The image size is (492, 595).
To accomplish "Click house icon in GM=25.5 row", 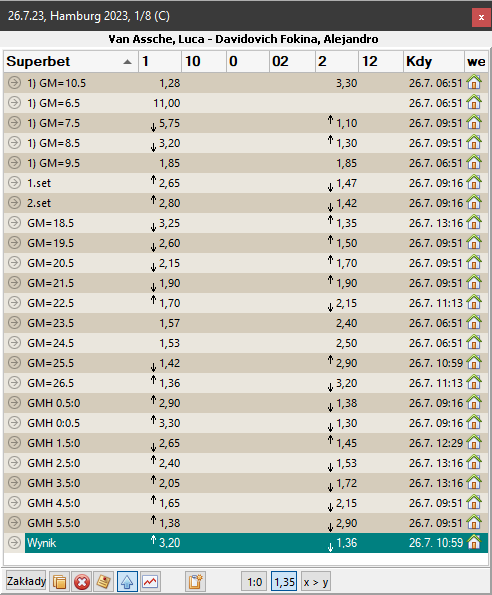I will pos(474,362).
